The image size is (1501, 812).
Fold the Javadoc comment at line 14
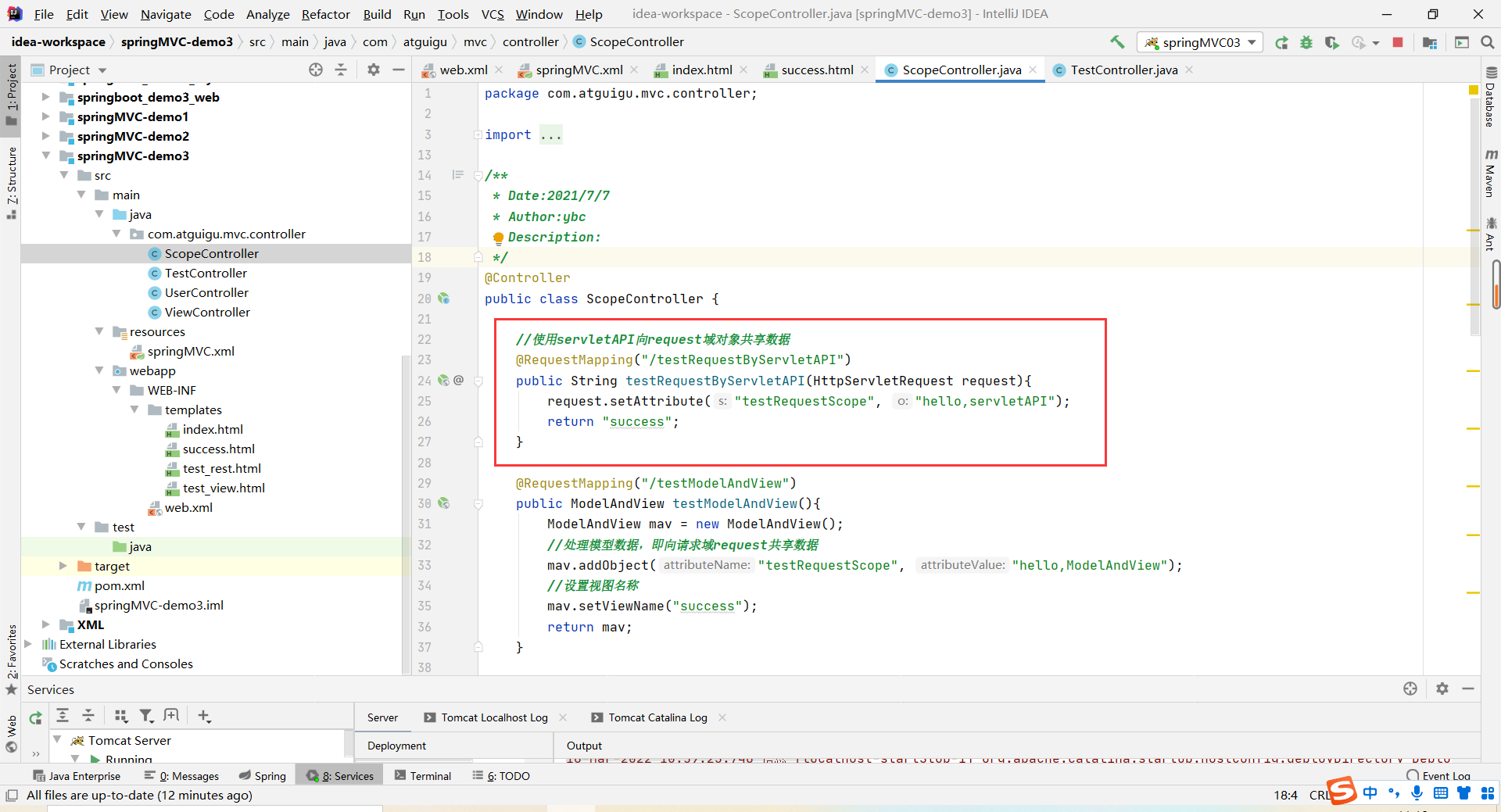pyautogui.click(x=478, y=176)
